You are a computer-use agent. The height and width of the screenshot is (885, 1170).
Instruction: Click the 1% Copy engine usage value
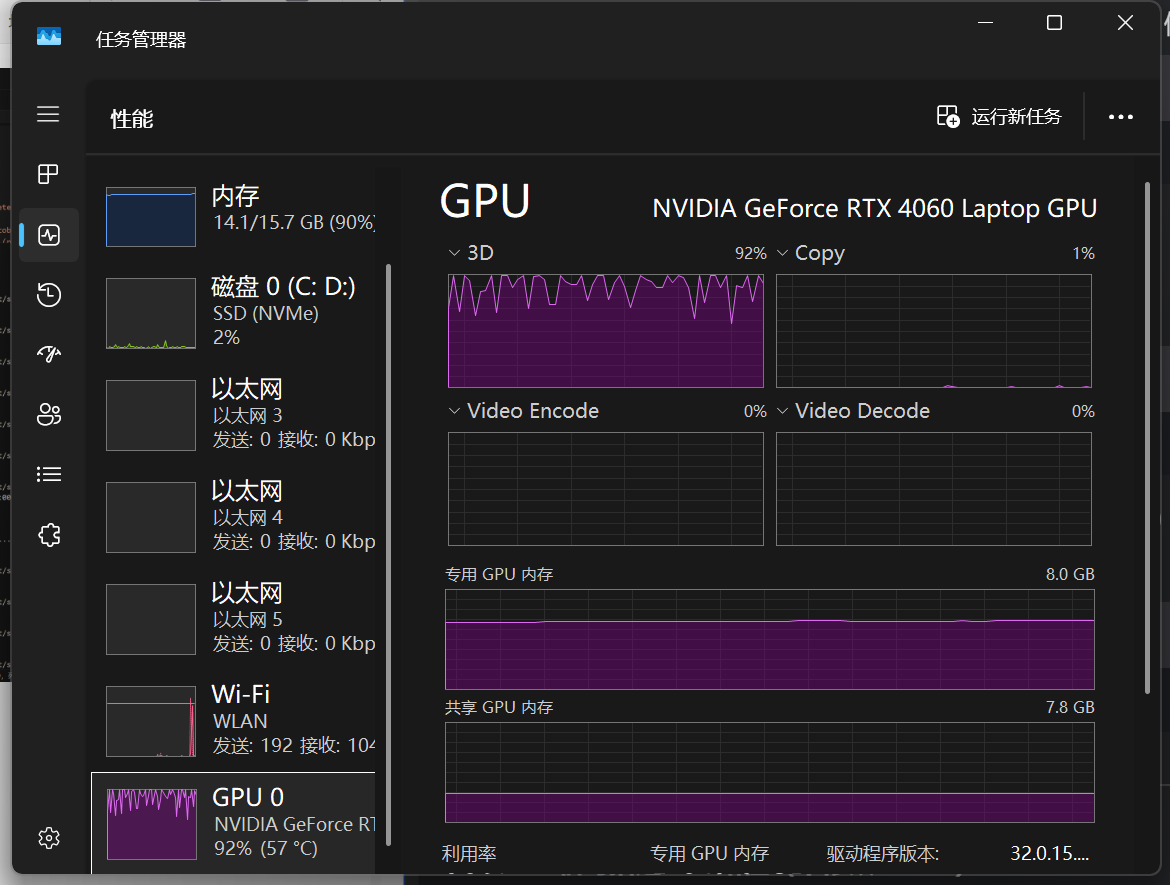pos(1083,253)
